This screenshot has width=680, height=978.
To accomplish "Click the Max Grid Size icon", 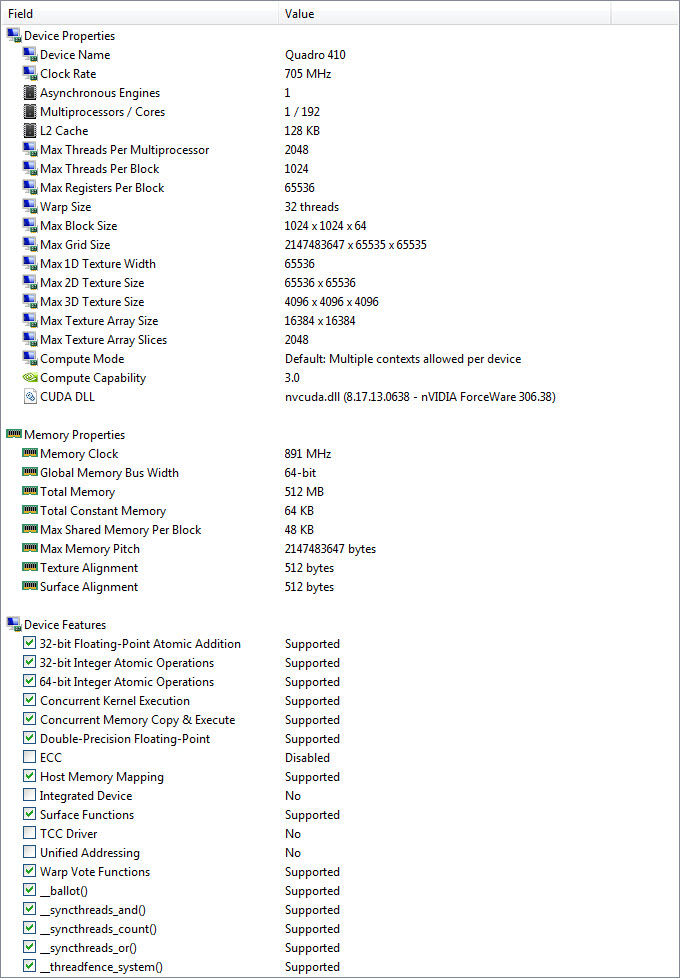I will (x=30, y=245).
